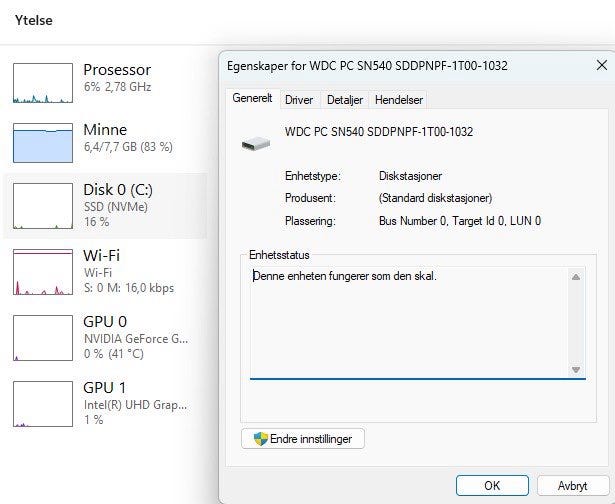
Task: Click the 'Enhetstype:' label
Action: coord(313,176)
